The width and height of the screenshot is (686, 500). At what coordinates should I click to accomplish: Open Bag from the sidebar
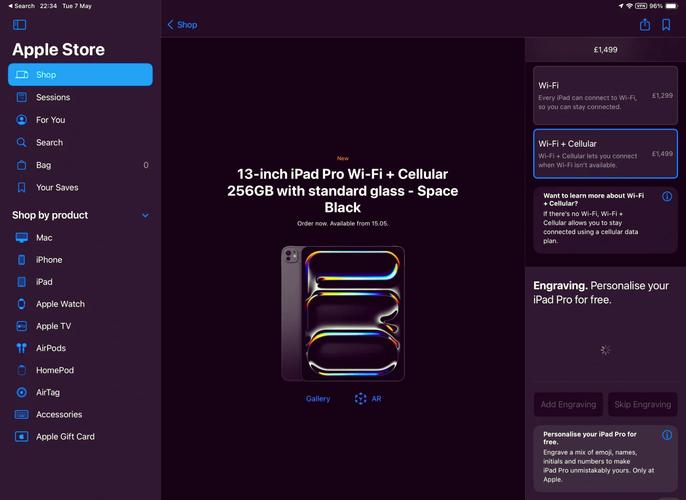tap(80, 165)
